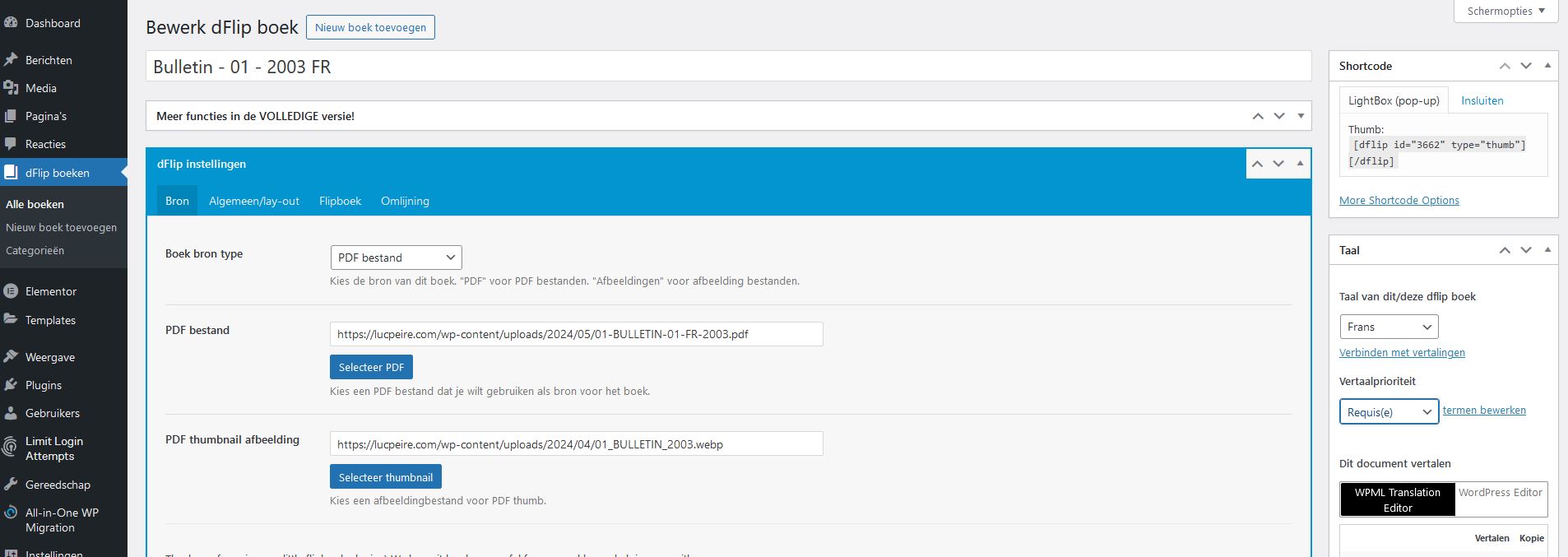
Task: Click Verbinden met vertalingen link
Action: 1402,352
